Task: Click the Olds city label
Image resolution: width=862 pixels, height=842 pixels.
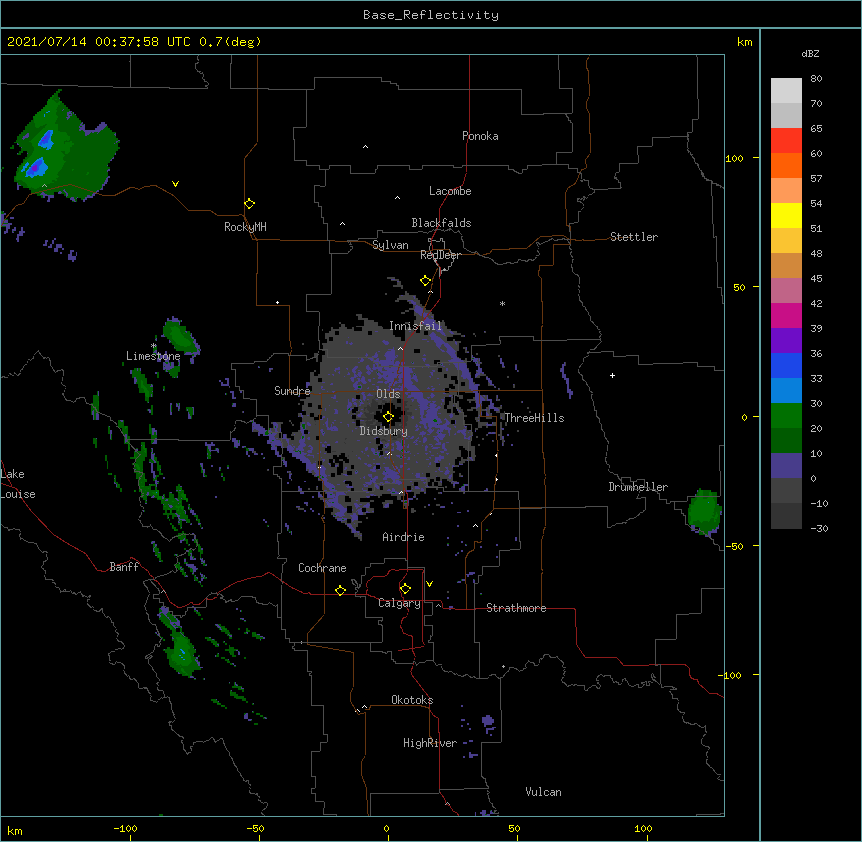Action: 388,394
